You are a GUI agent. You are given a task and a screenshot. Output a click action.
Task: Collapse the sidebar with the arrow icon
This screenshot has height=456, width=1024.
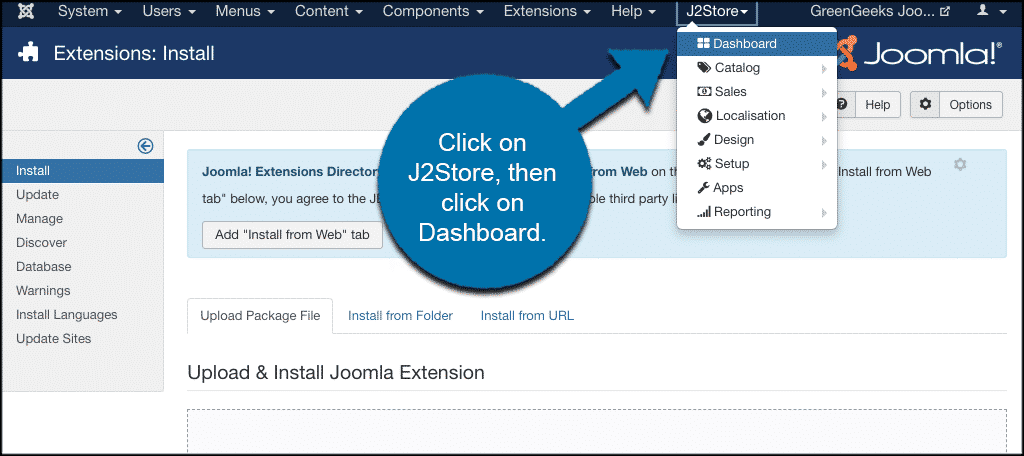pos(145,146)
